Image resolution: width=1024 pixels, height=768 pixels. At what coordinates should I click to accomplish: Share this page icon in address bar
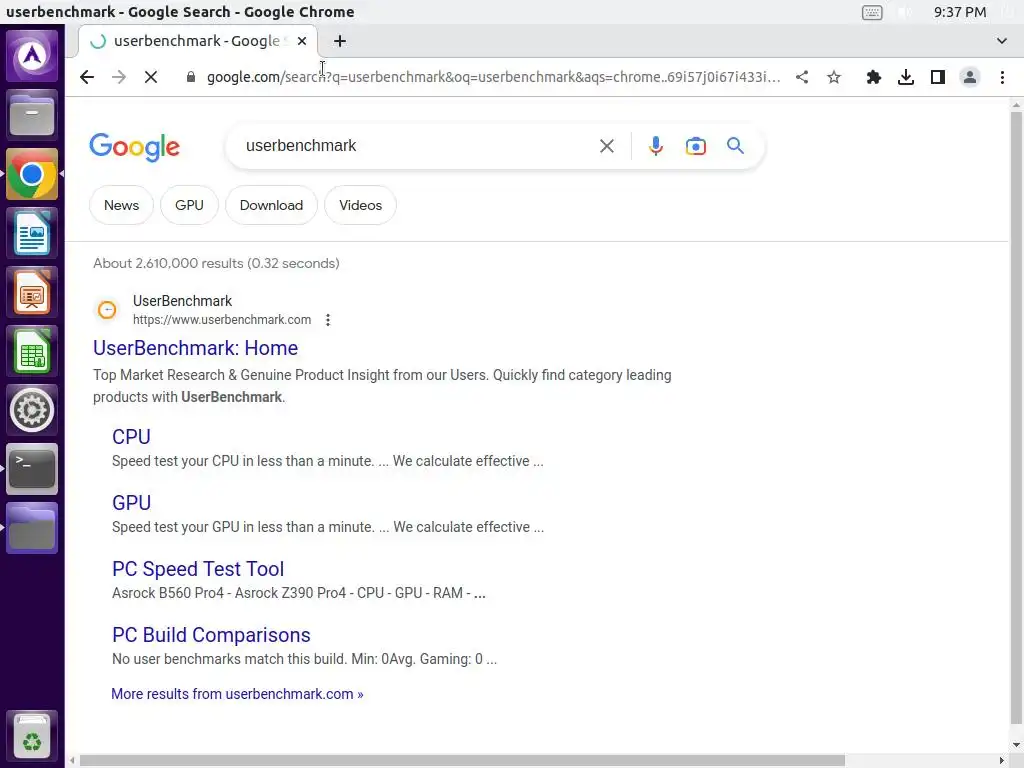(802, 77)
